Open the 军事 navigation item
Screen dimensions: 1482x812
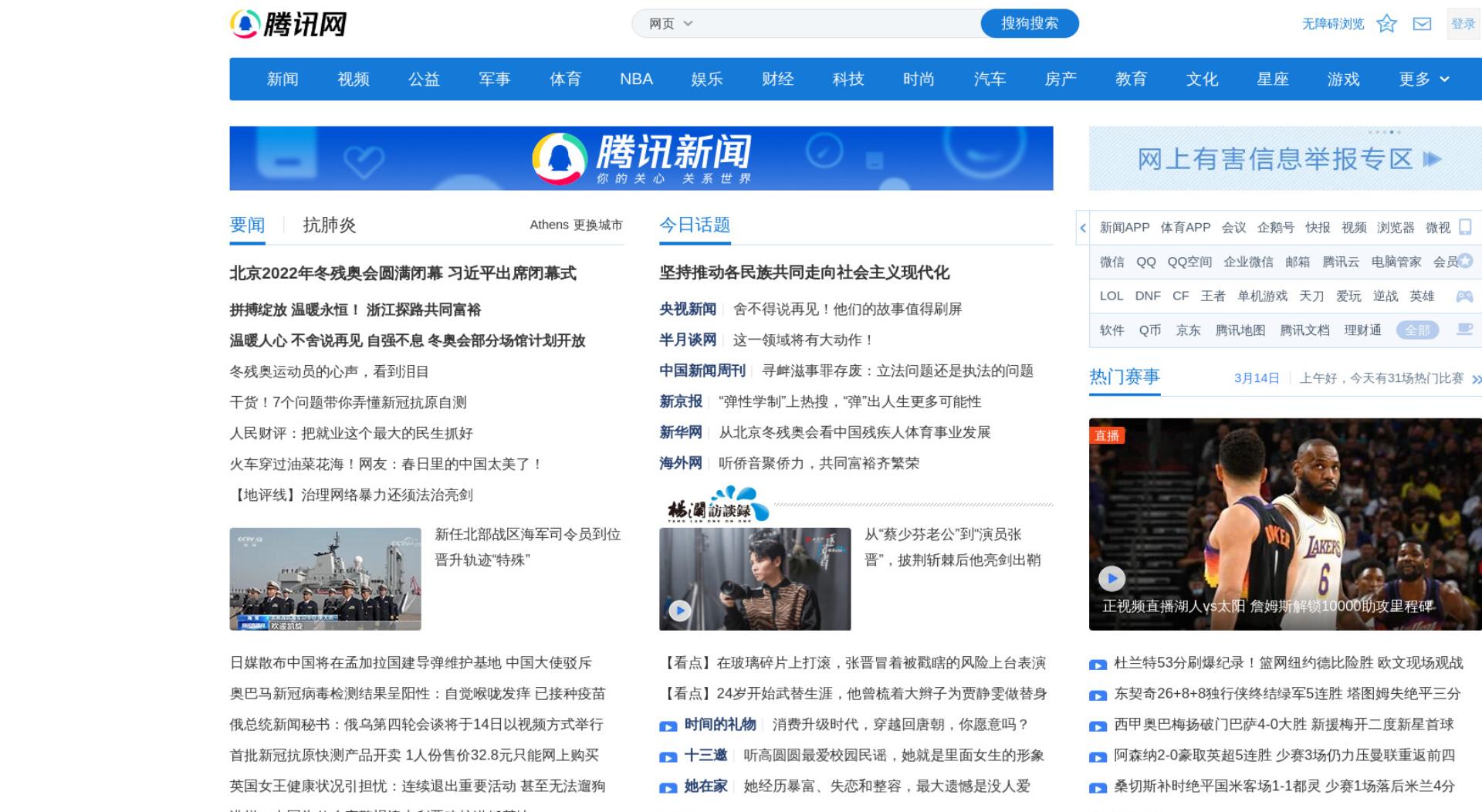(495, 79)
